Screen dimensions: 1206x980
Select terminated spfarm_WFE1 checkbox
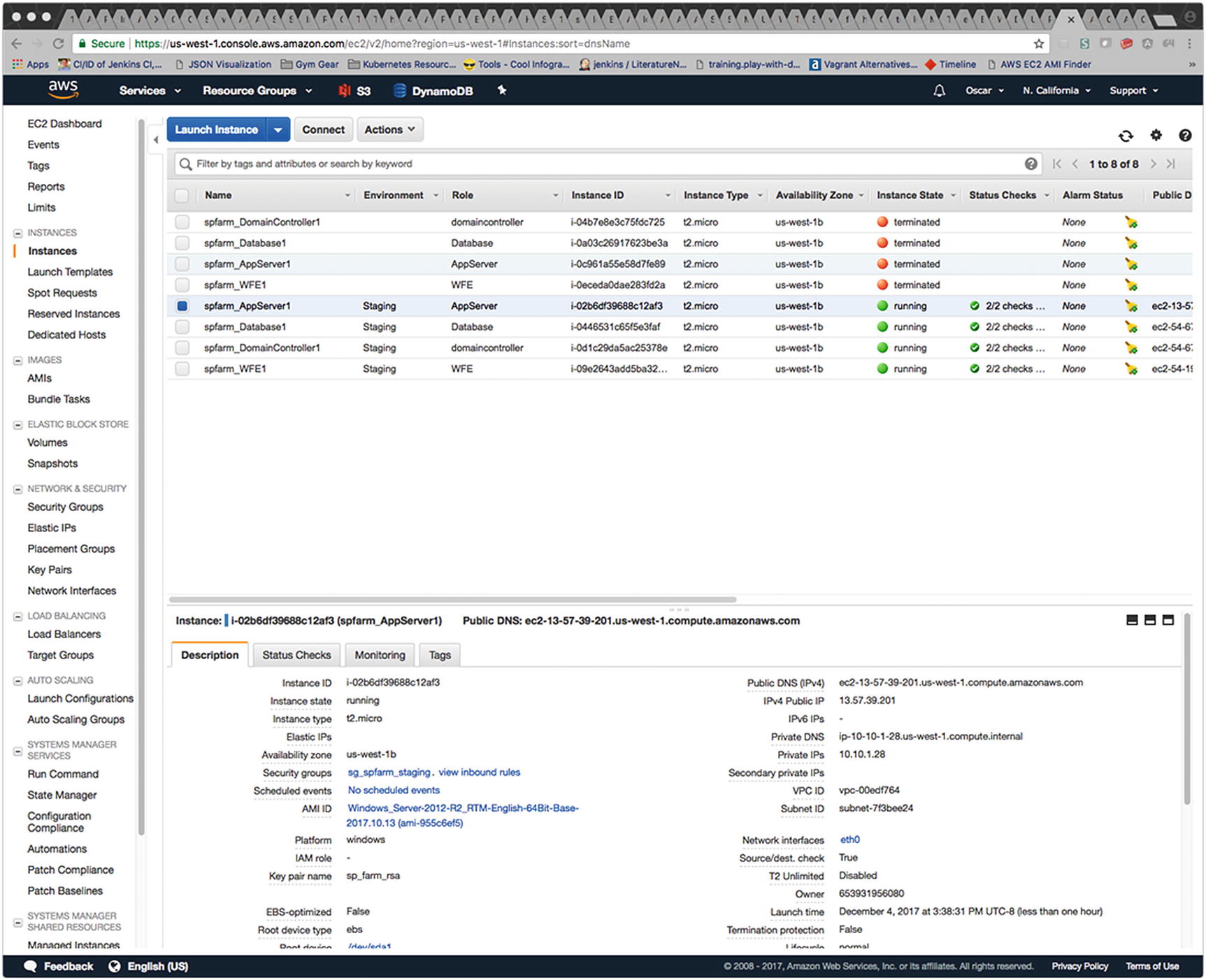click(x=182, y=285)
